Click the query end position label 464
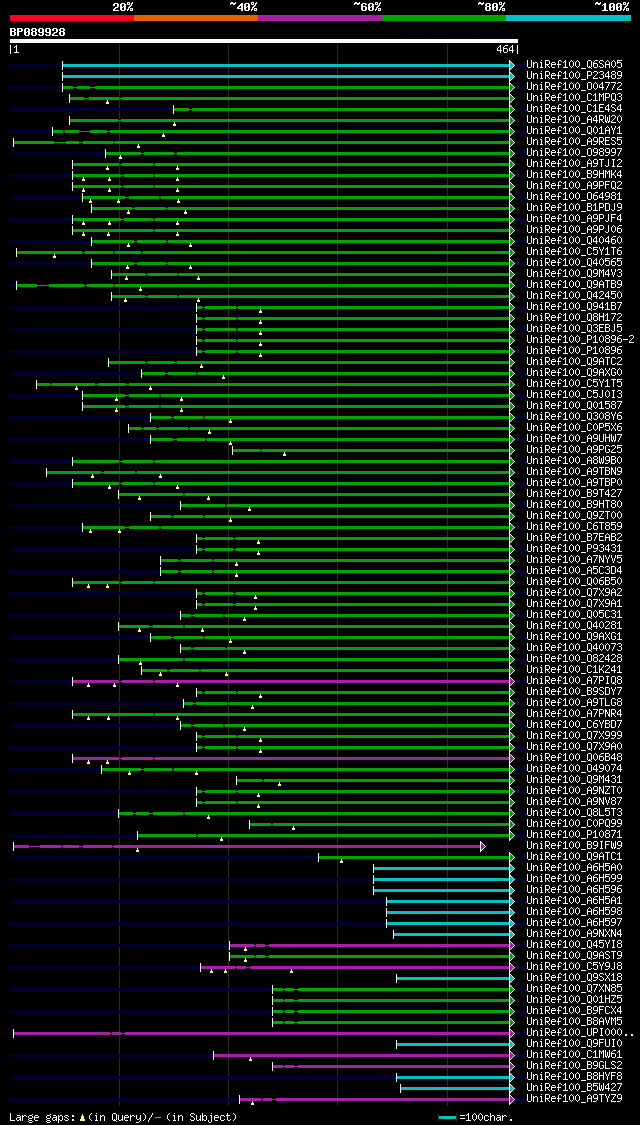Image resolution: width=640 pixels, height=1125 pixels. [505, 50]
